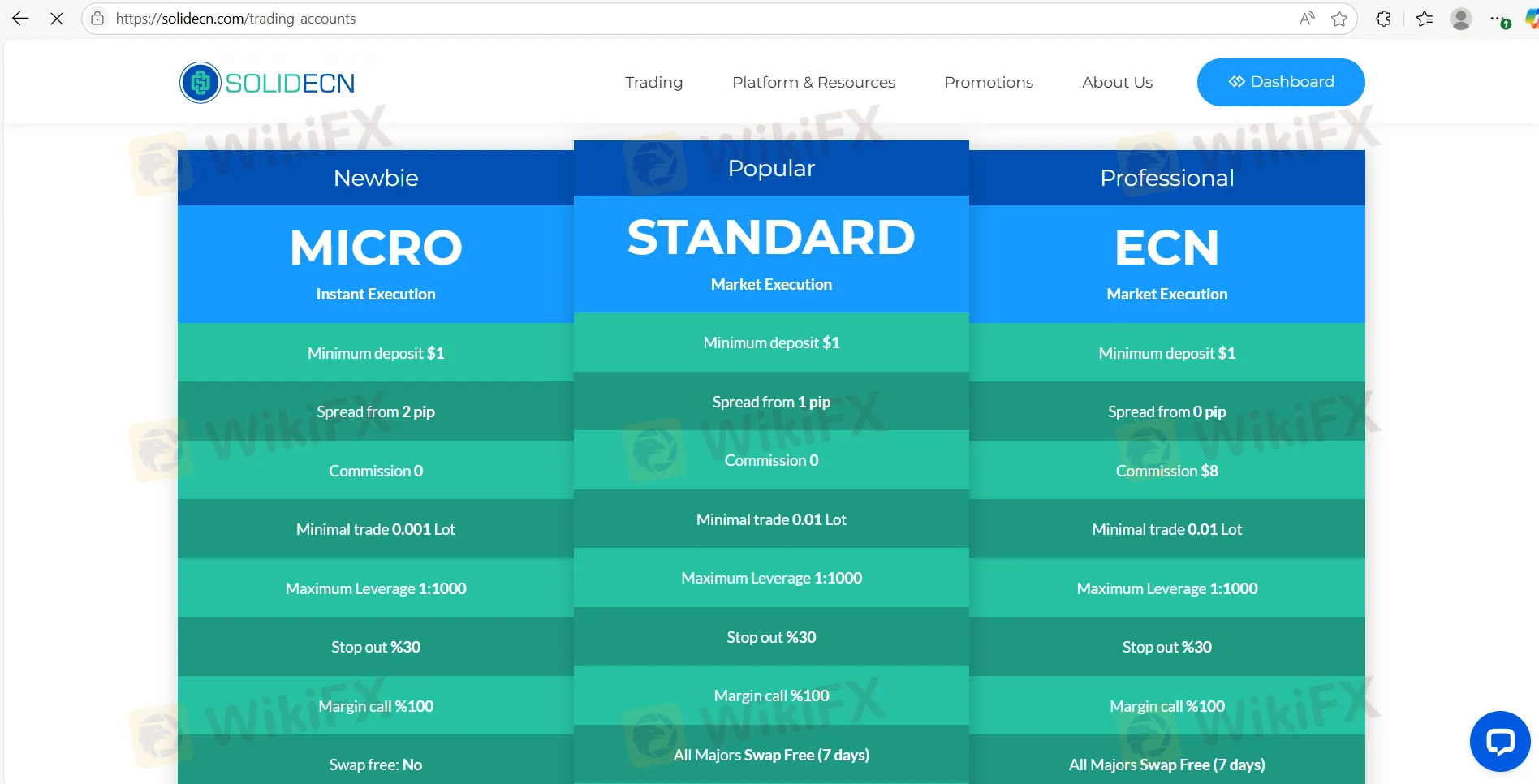Select the MICRO account heading
Image resolution: width=1539 pixels, height=784 pixels.
(x=376, y=248)
